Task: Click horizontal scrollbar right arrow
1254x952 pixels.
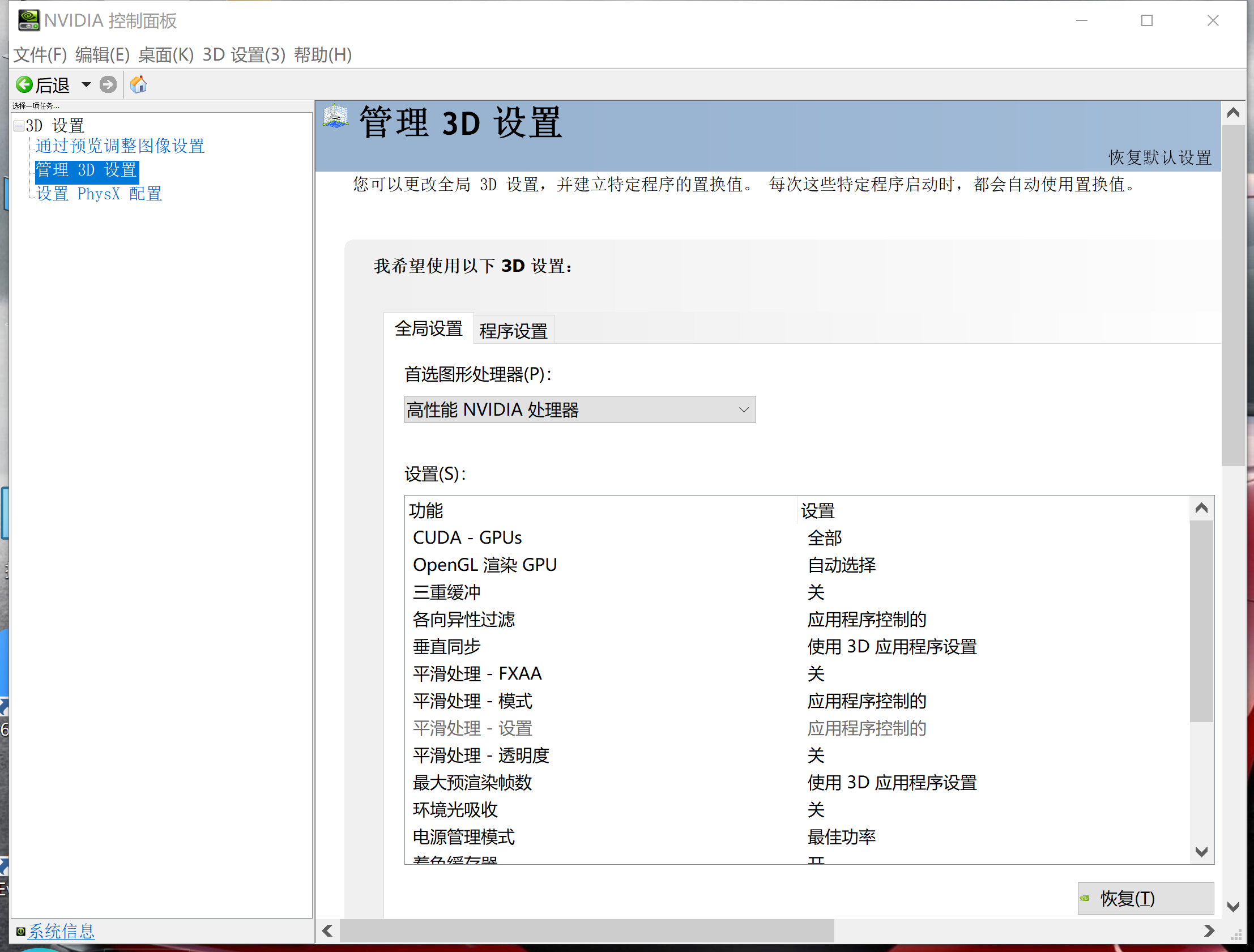Action: point(1209,930)
